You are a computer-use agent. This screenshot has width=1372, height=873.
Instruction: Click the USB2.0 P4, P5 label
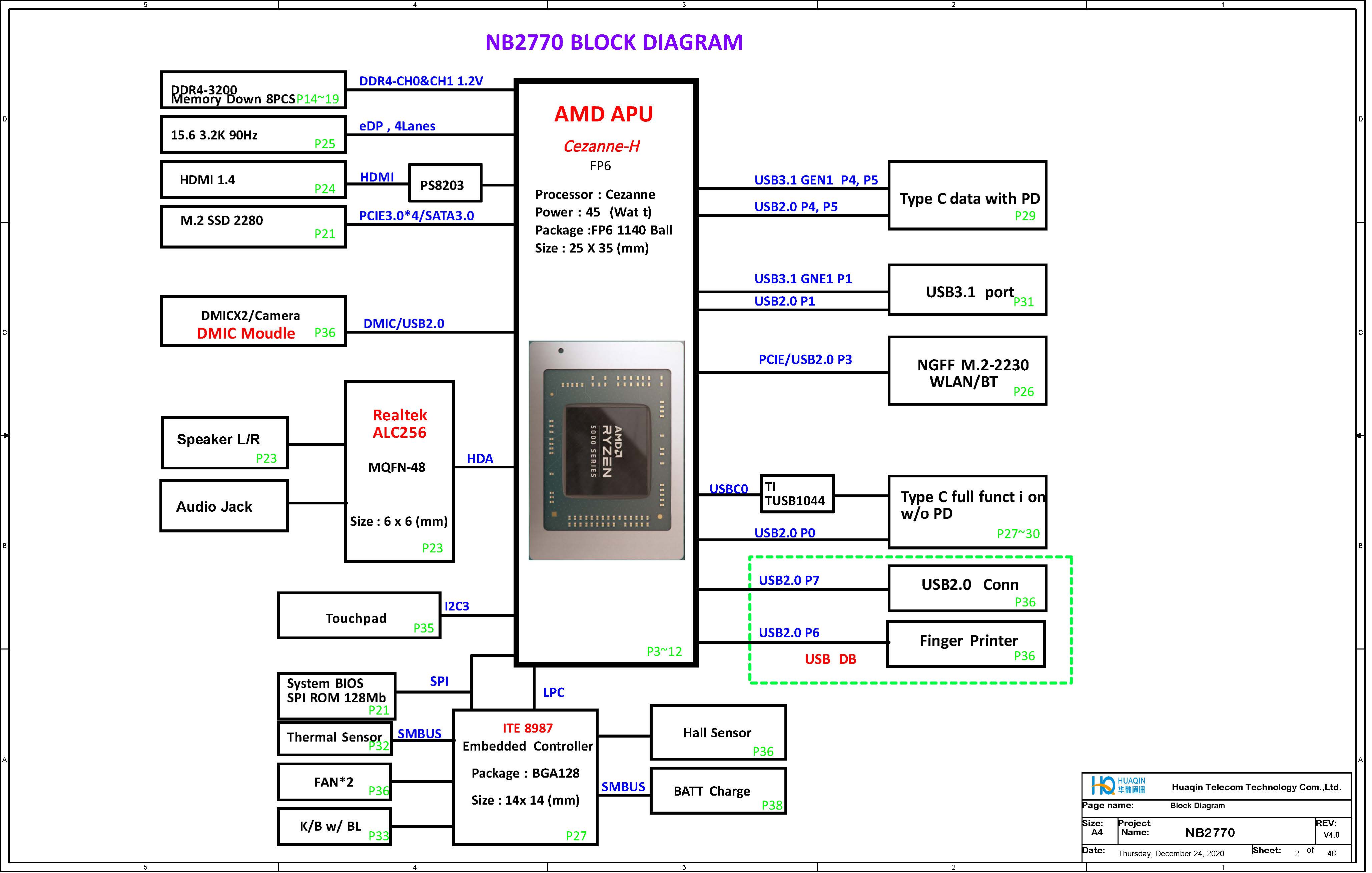(x=796, y=207)
